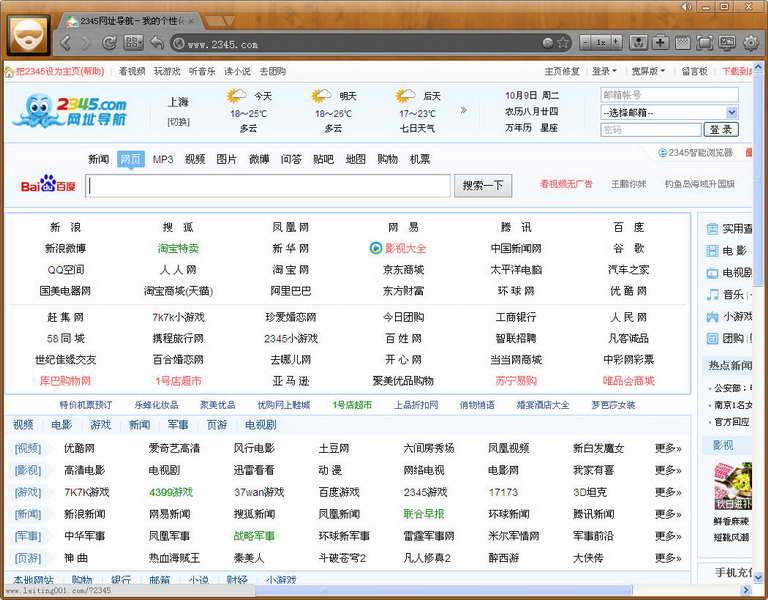
Task: Click 更多» in the 游戏 row
Action: [x=668, y=492]
